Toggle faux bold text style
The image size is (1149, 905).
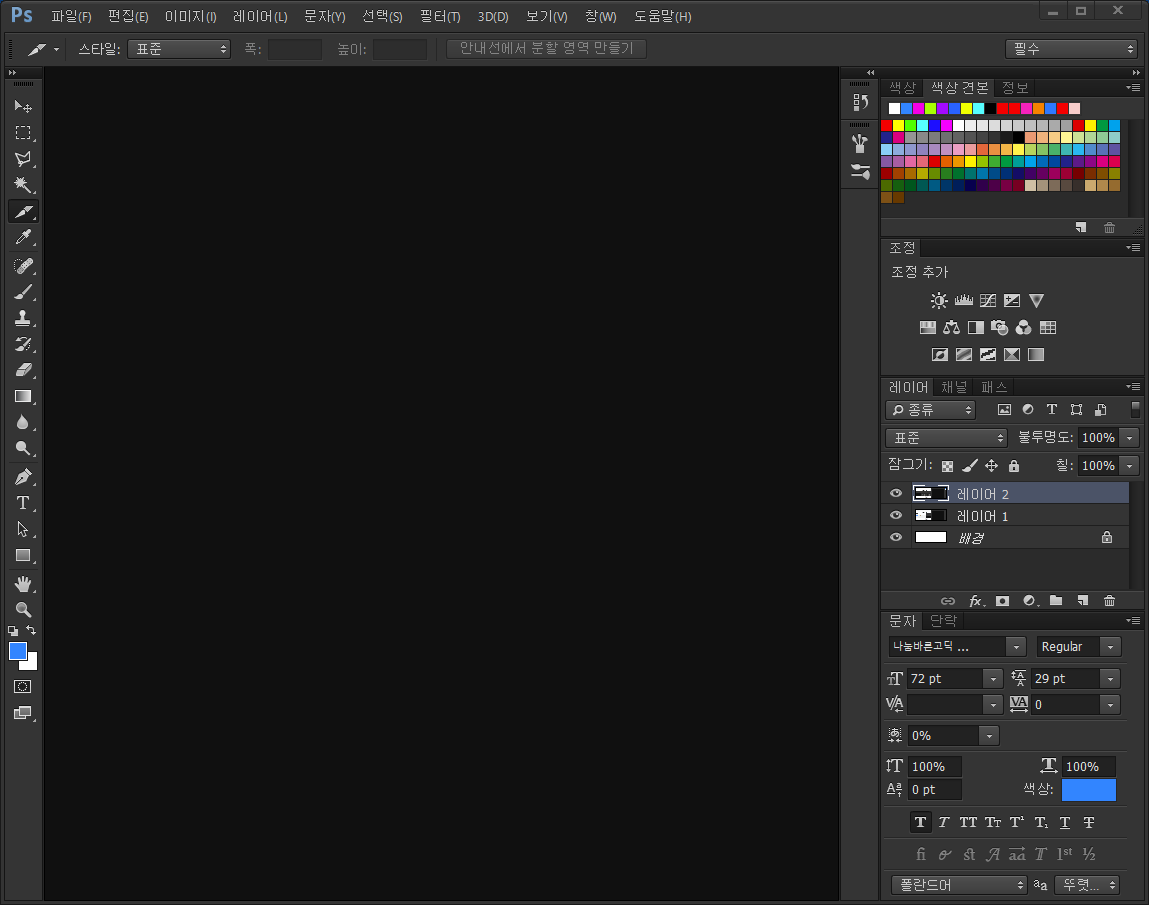[920, 822]
